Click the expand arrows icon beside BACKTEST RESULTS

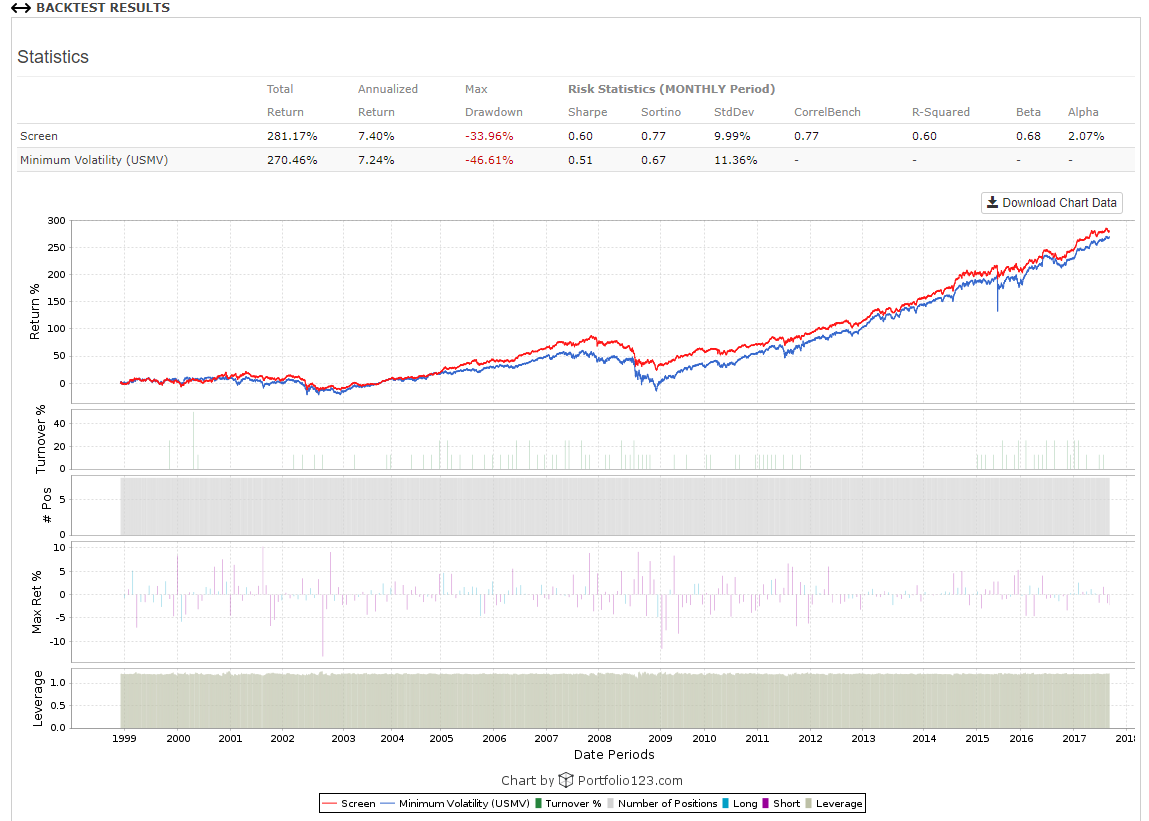(x=19, y=8)
